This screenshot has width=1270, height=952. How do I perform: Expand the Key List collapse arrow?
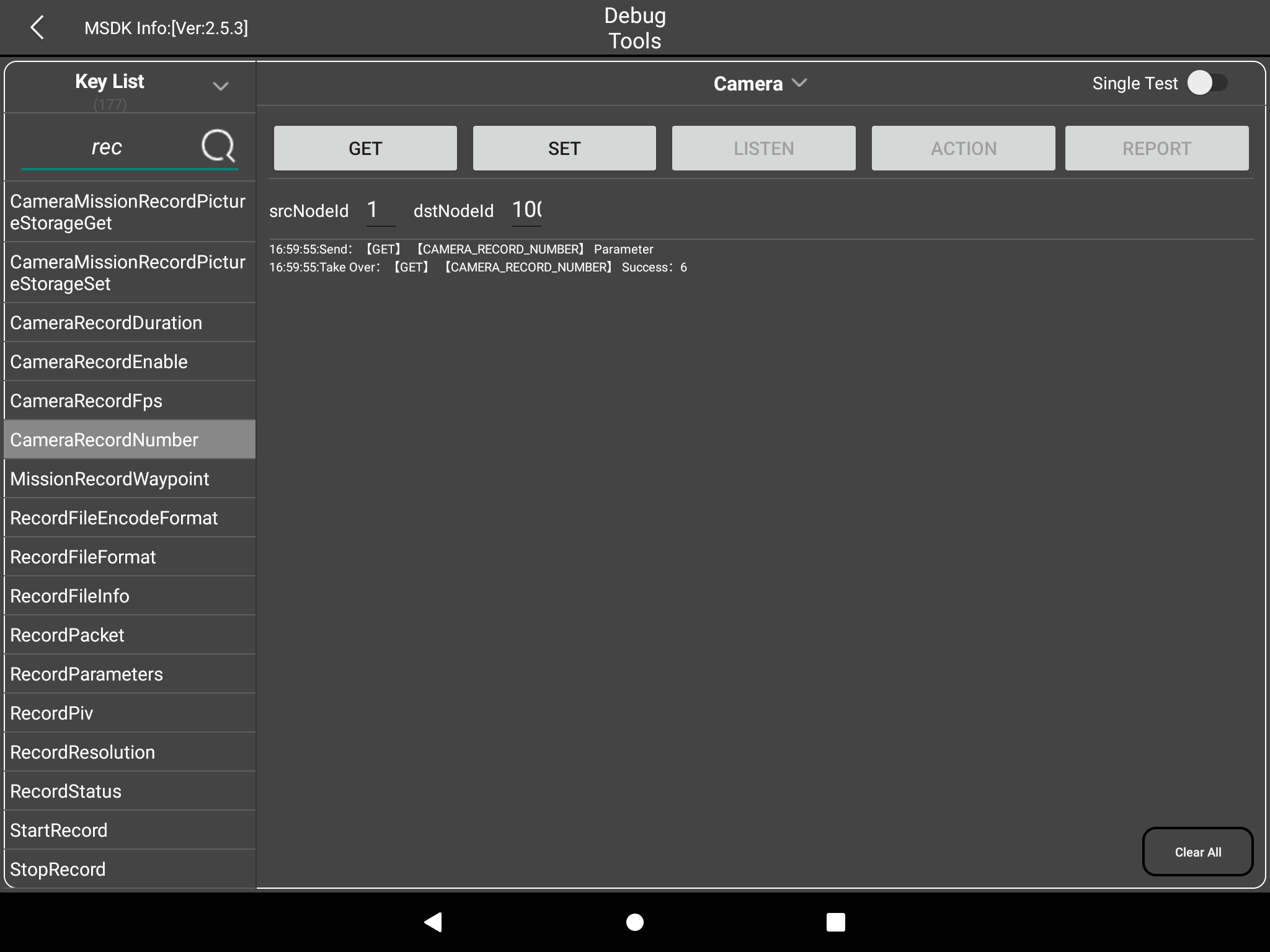(x=222, y=84)
